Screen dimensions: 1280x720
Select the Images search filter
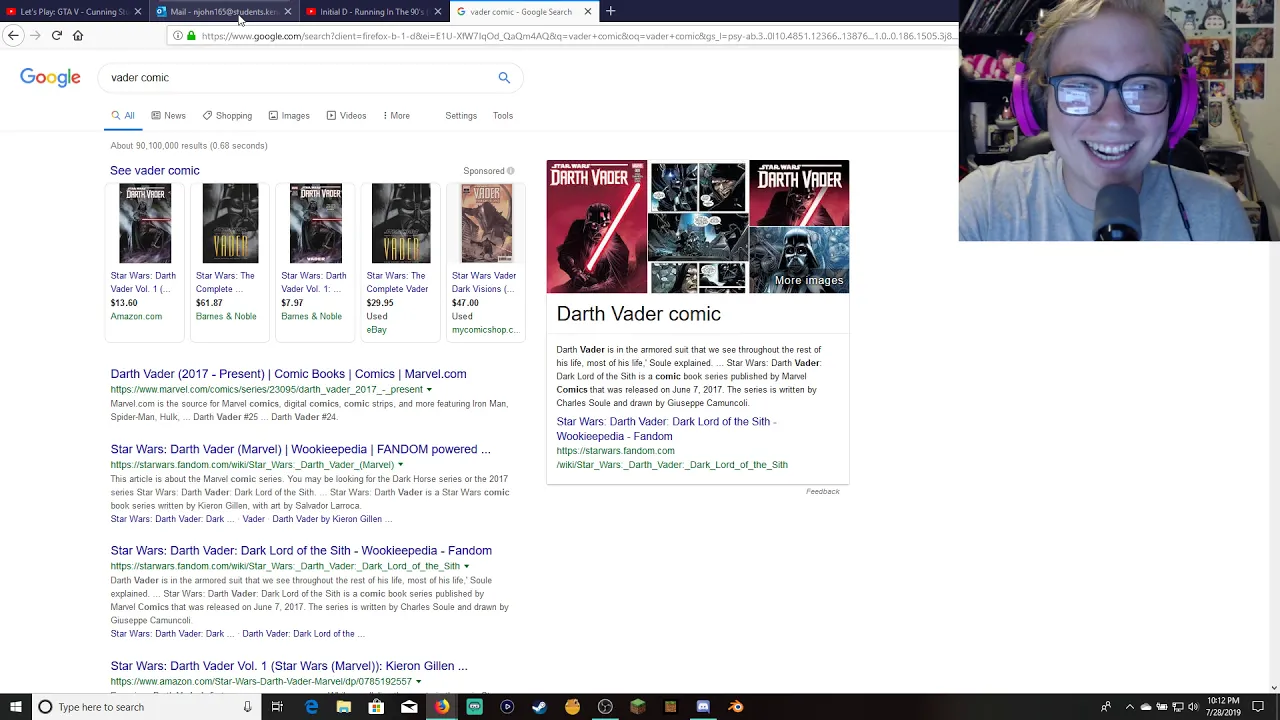pyautogui.click(x=289, y=116)
